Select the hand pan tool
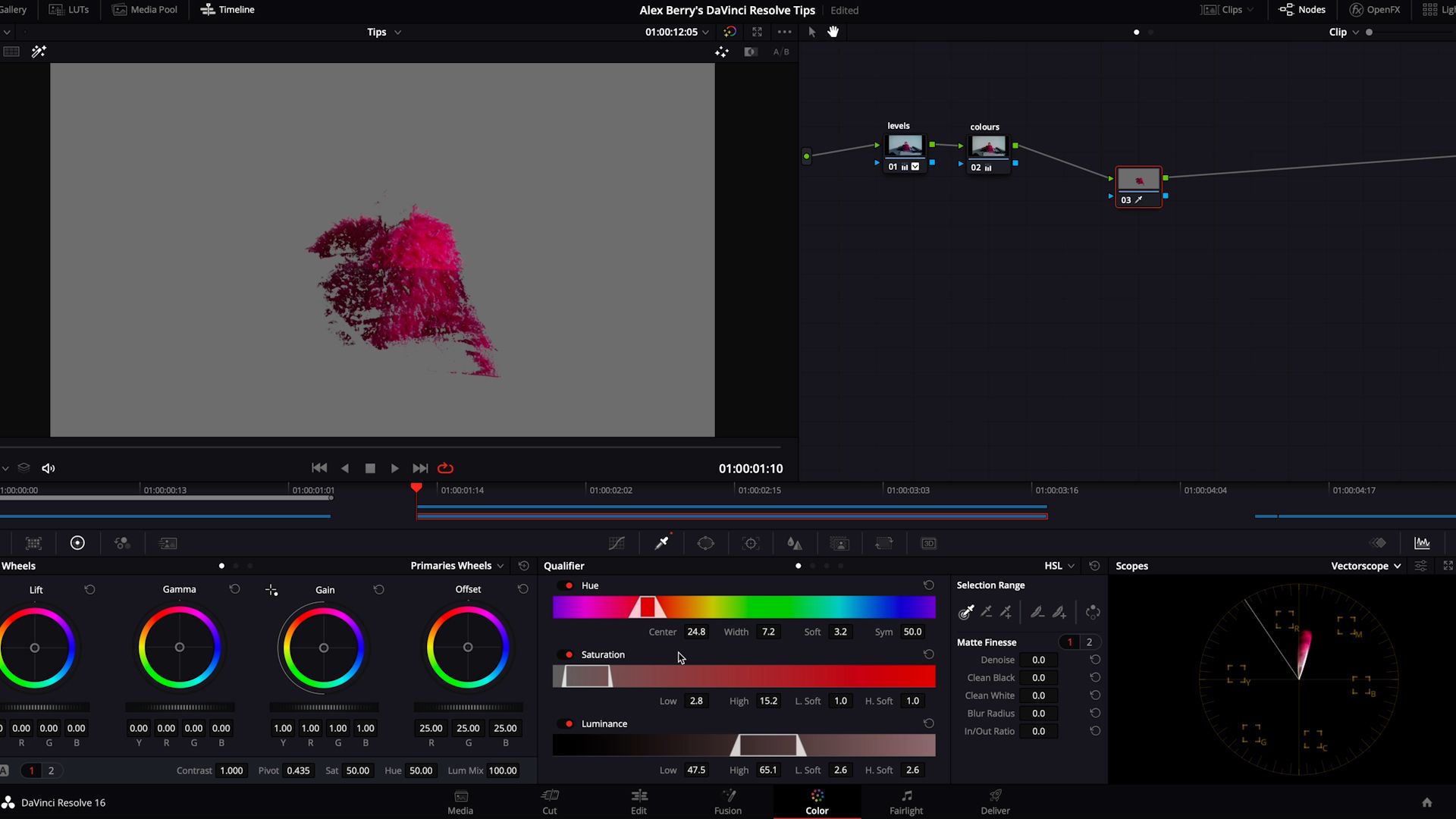Screen dimensions: 1456x819 click(x=833, y=32)
